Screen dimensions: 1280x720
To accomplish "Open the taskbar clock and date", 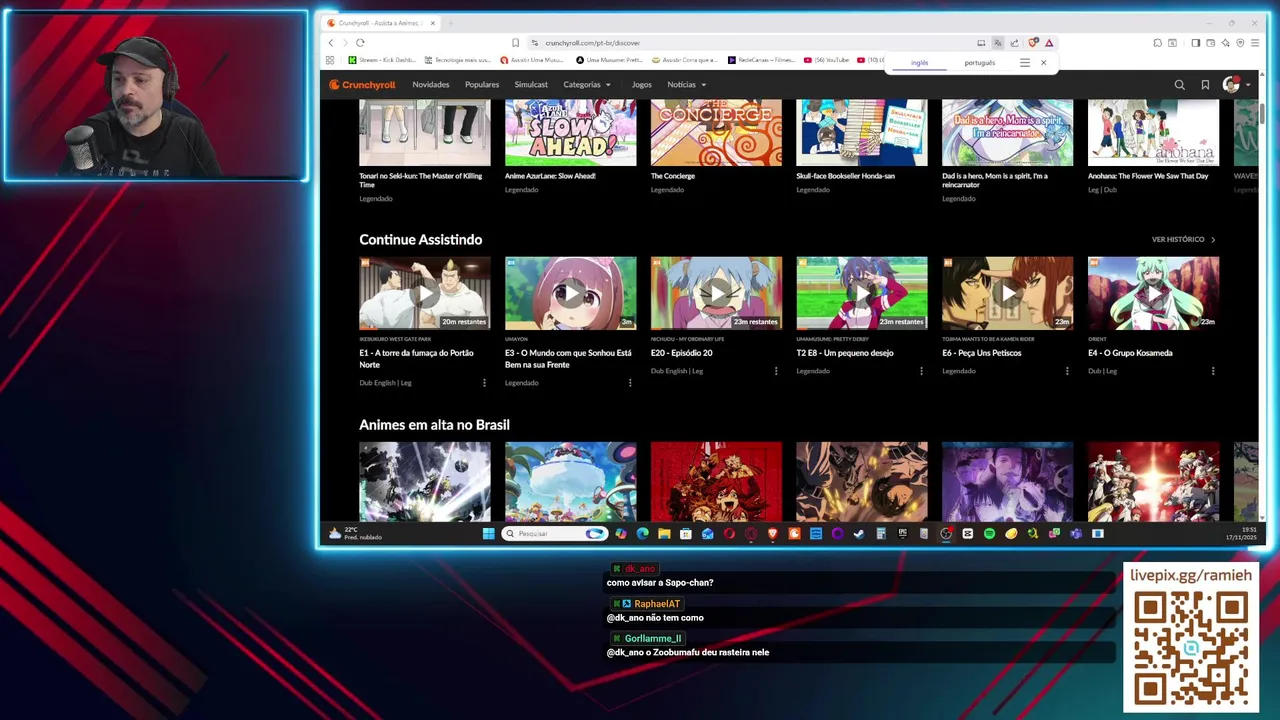I will click(1242, 534).
